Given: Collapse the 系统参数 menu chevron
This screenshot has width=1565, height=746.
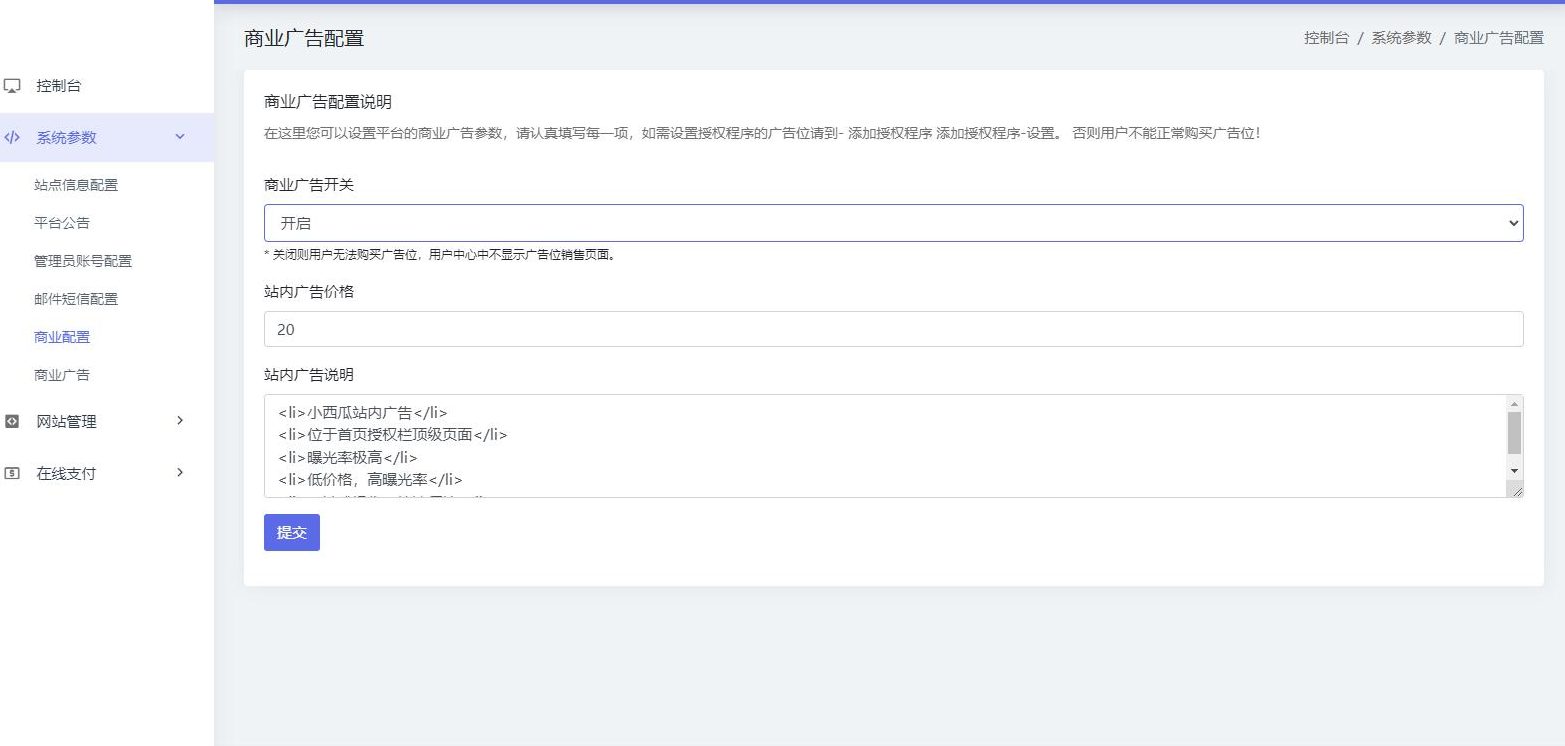Looking at the screenshot, I should point(180,137).
